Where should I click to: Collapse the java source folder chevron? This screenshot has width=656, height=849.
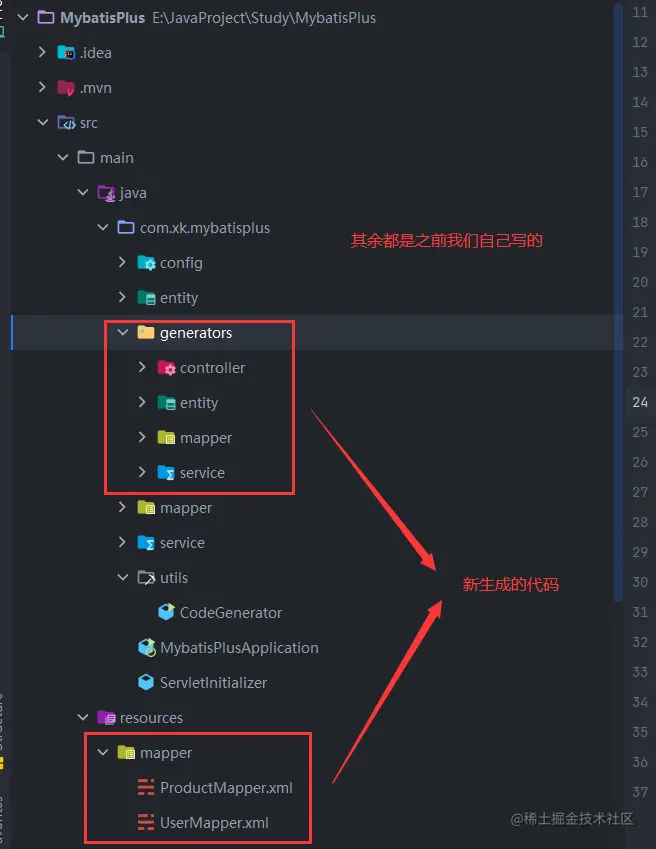pyautogui.click(x=83, y=193)
